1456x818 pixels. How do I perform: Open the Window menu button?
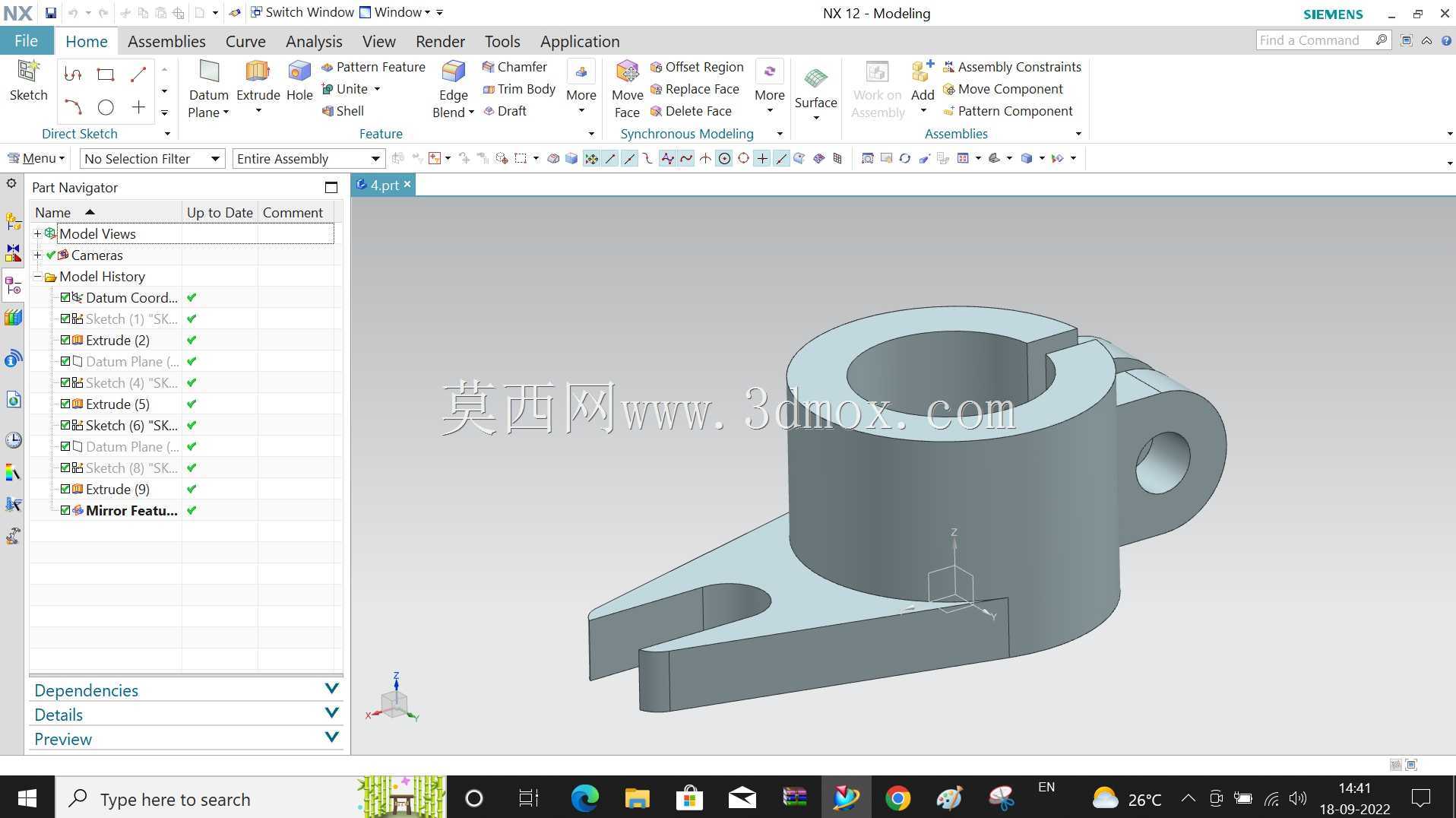[394, 12]
